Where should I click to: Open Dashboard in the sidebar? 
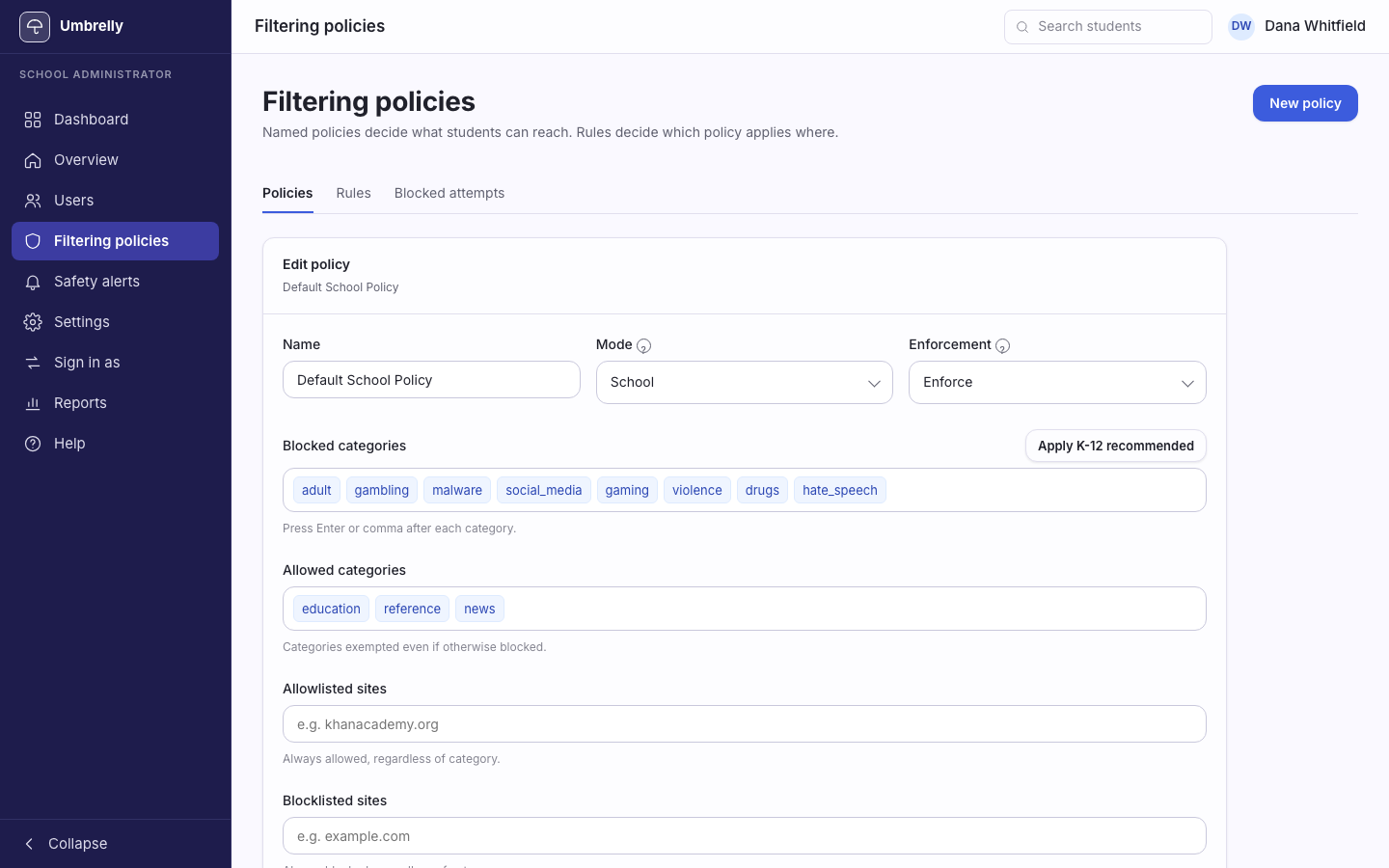click(115, 120)
